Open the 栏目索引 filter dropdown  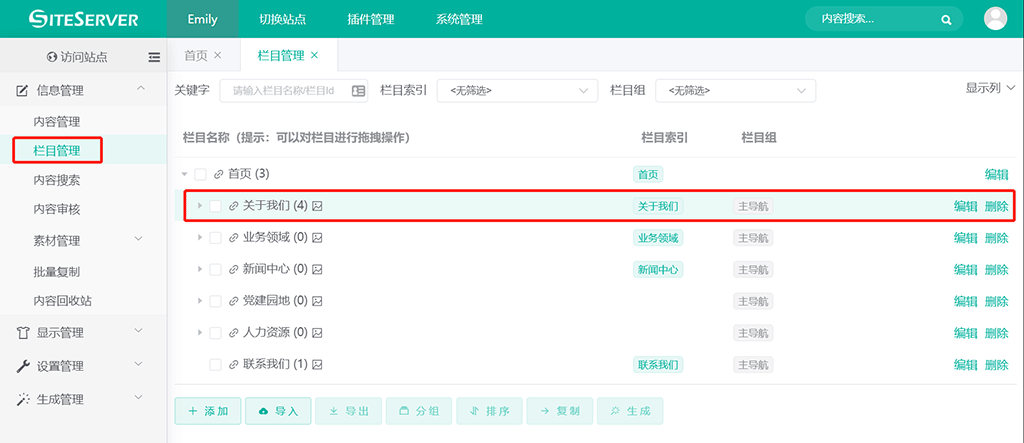[x=517, y=91]
